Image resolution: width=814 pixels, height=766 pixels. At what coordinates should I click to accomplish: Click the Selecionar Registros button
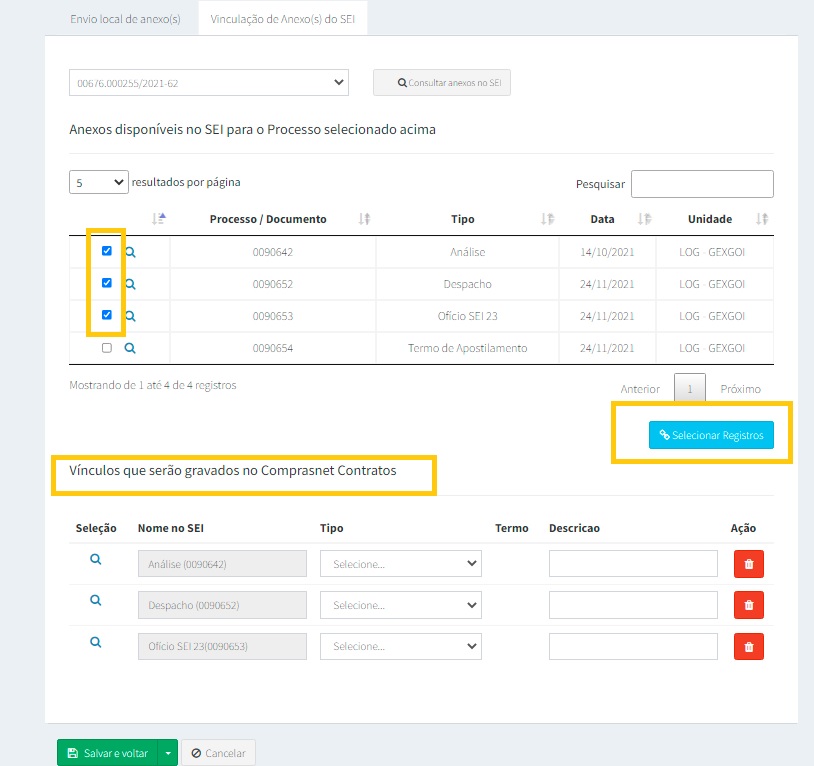click(x=711, y=435)
